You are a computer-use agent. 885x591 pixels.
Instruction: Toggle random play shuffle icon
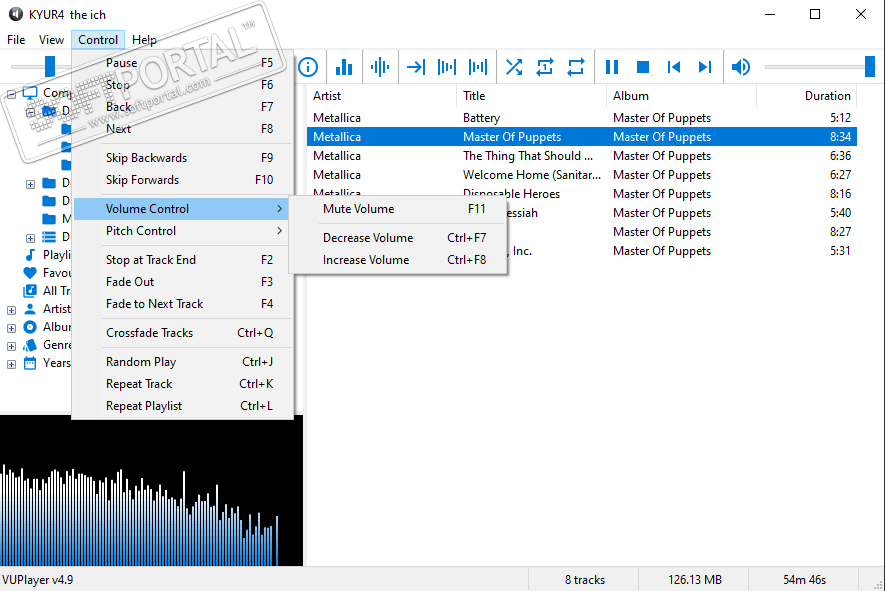click(x=514, y=67)
